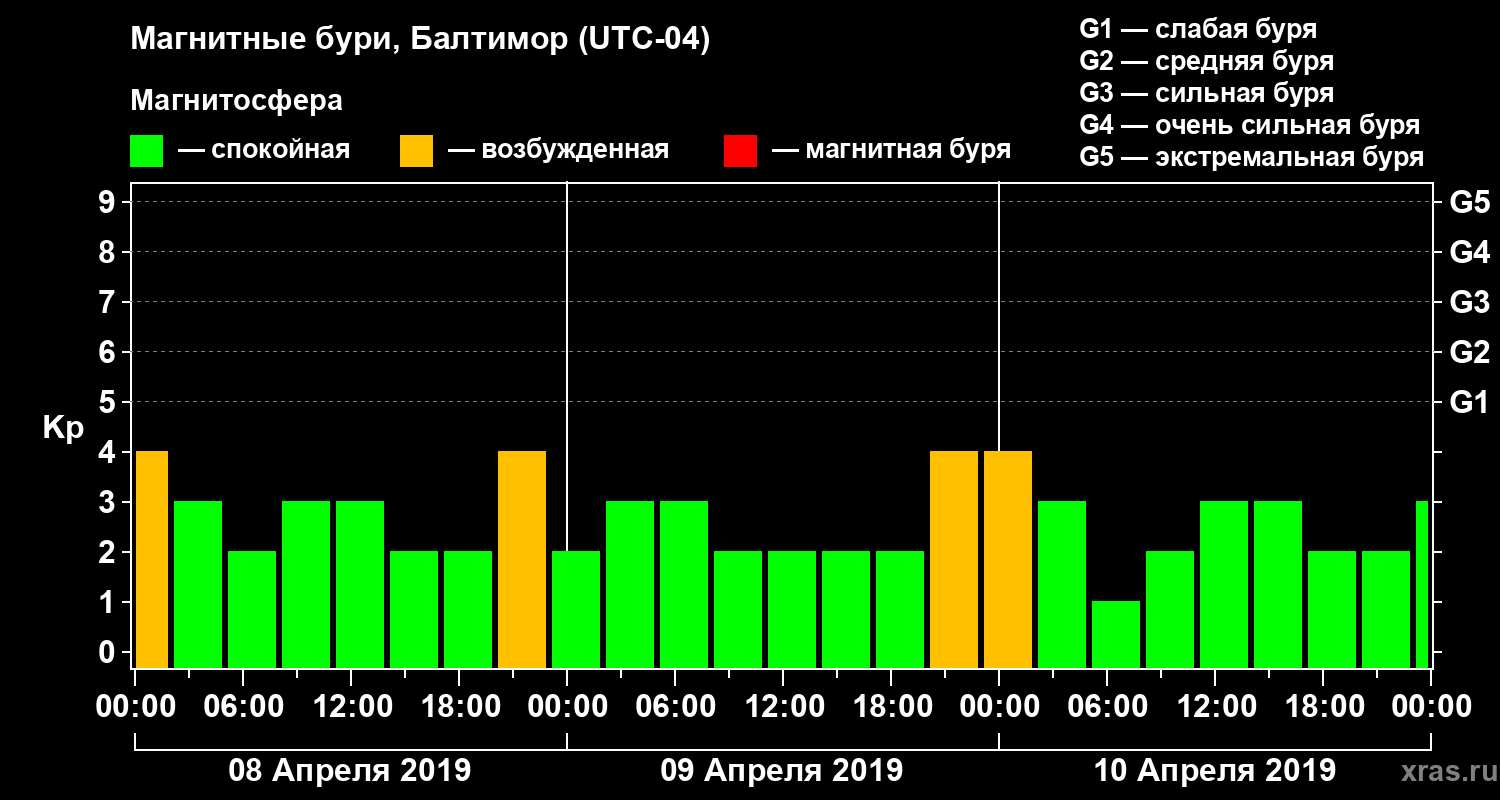
Task: Click the 'G2 — средняя буря' legend line
Action: click(1206, 61)
